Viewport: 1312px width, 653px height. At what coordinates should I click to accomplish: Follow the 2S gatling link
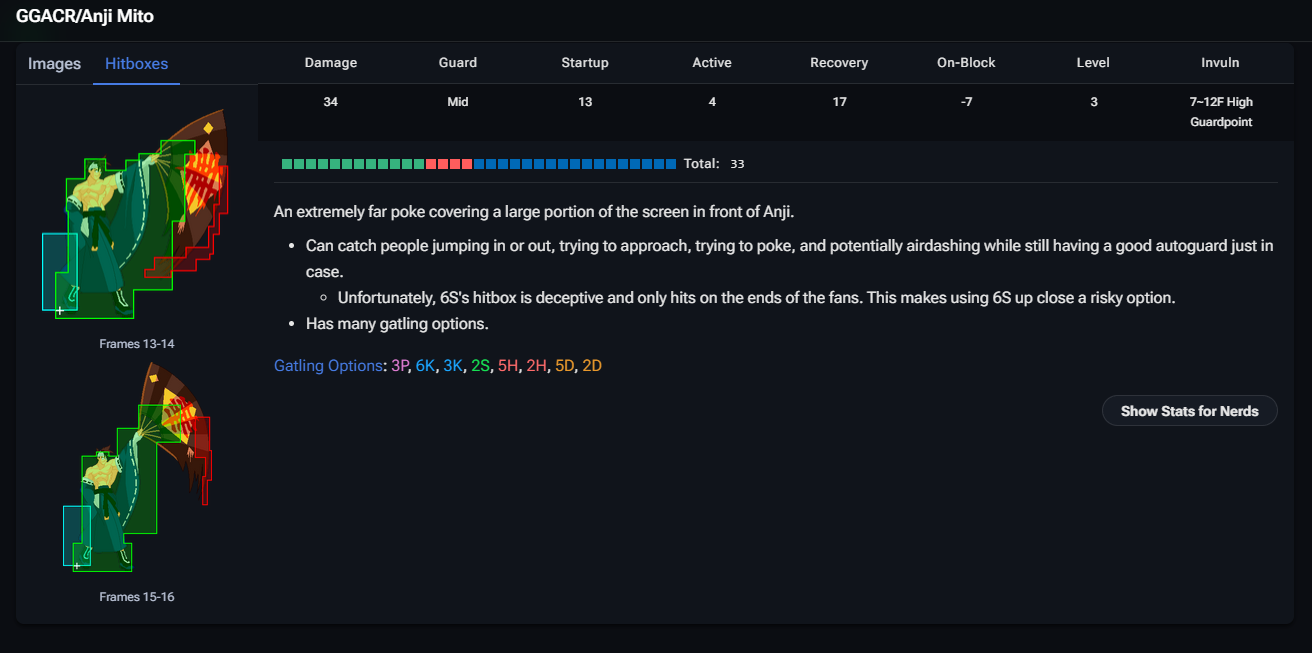point(480,366)
